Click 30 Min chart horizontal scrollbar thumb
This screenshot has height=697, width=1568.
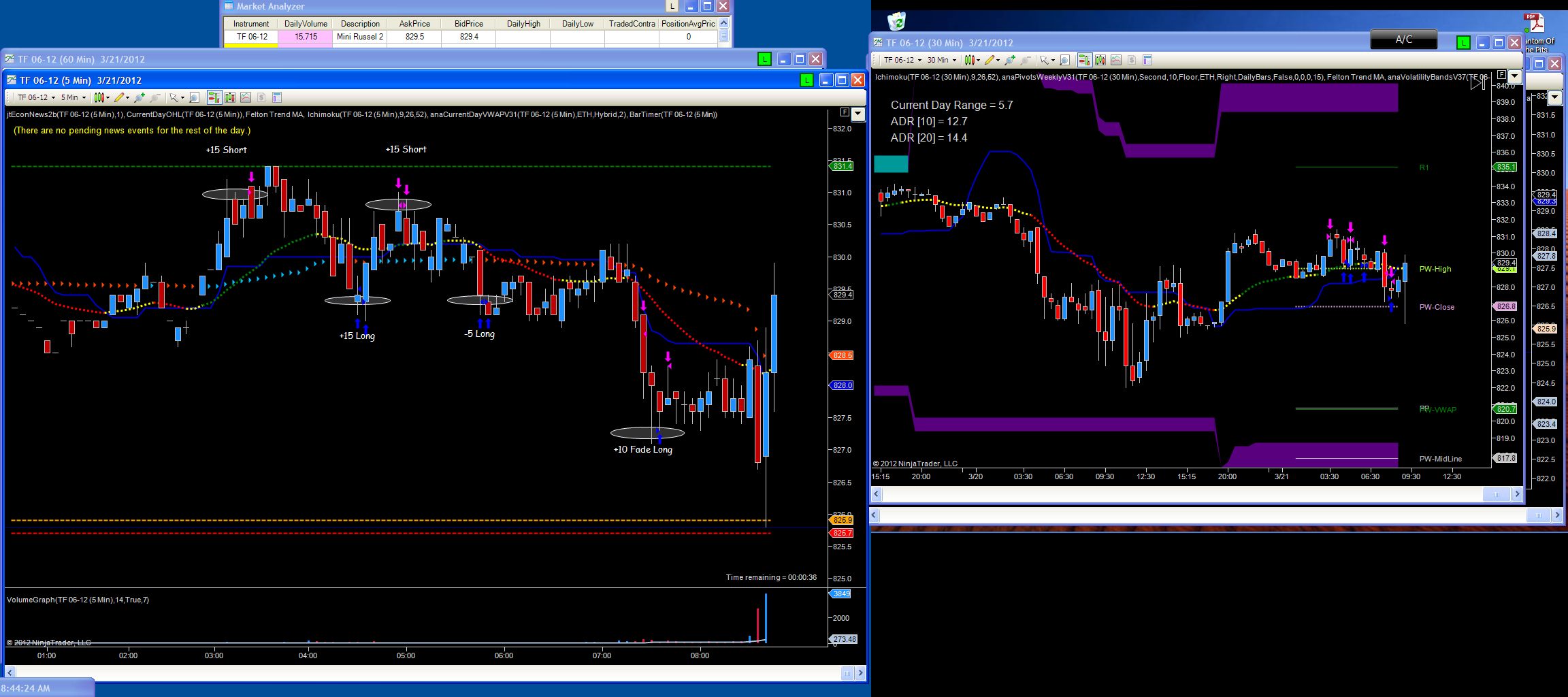point(1496,494)
